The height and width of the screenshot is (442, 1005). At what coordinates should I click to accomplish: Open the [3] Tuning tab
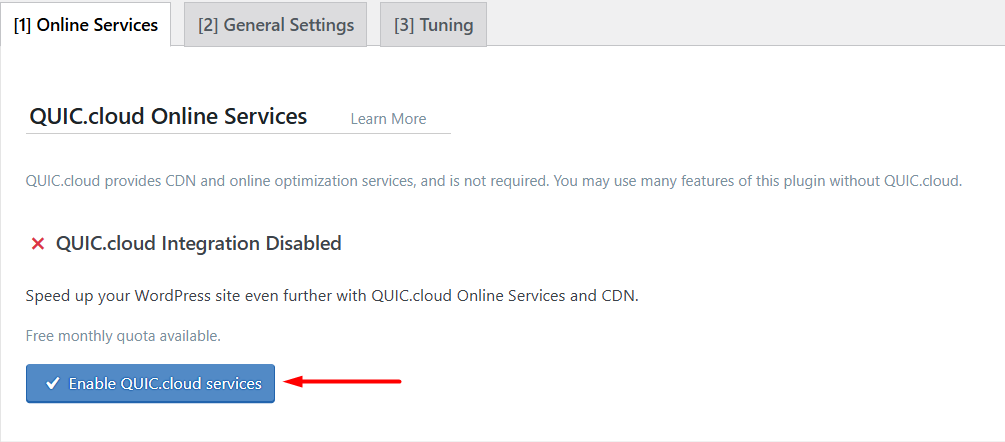pos(433,25)
